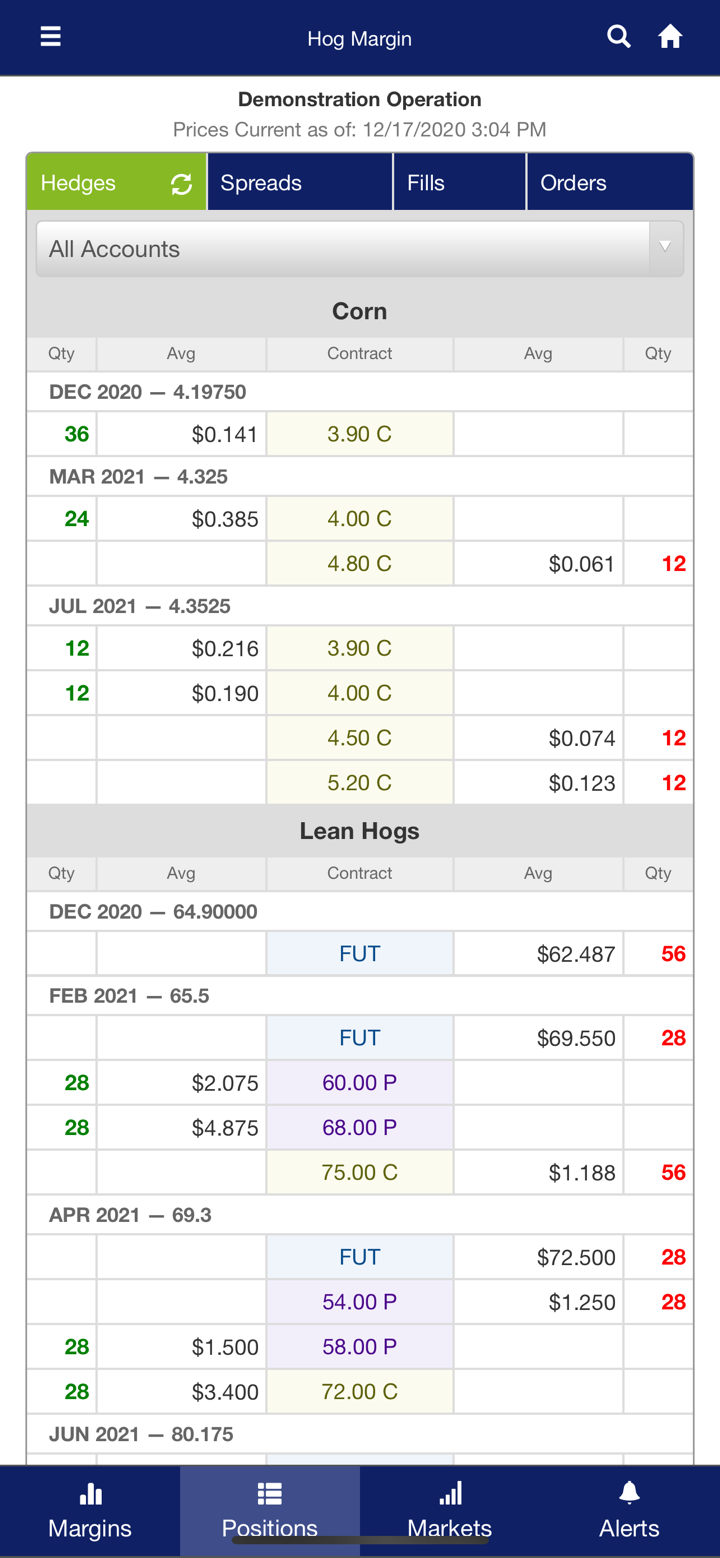Open Markets chart icon
The image size is (720, 1558).
(x=450, y=1494)
